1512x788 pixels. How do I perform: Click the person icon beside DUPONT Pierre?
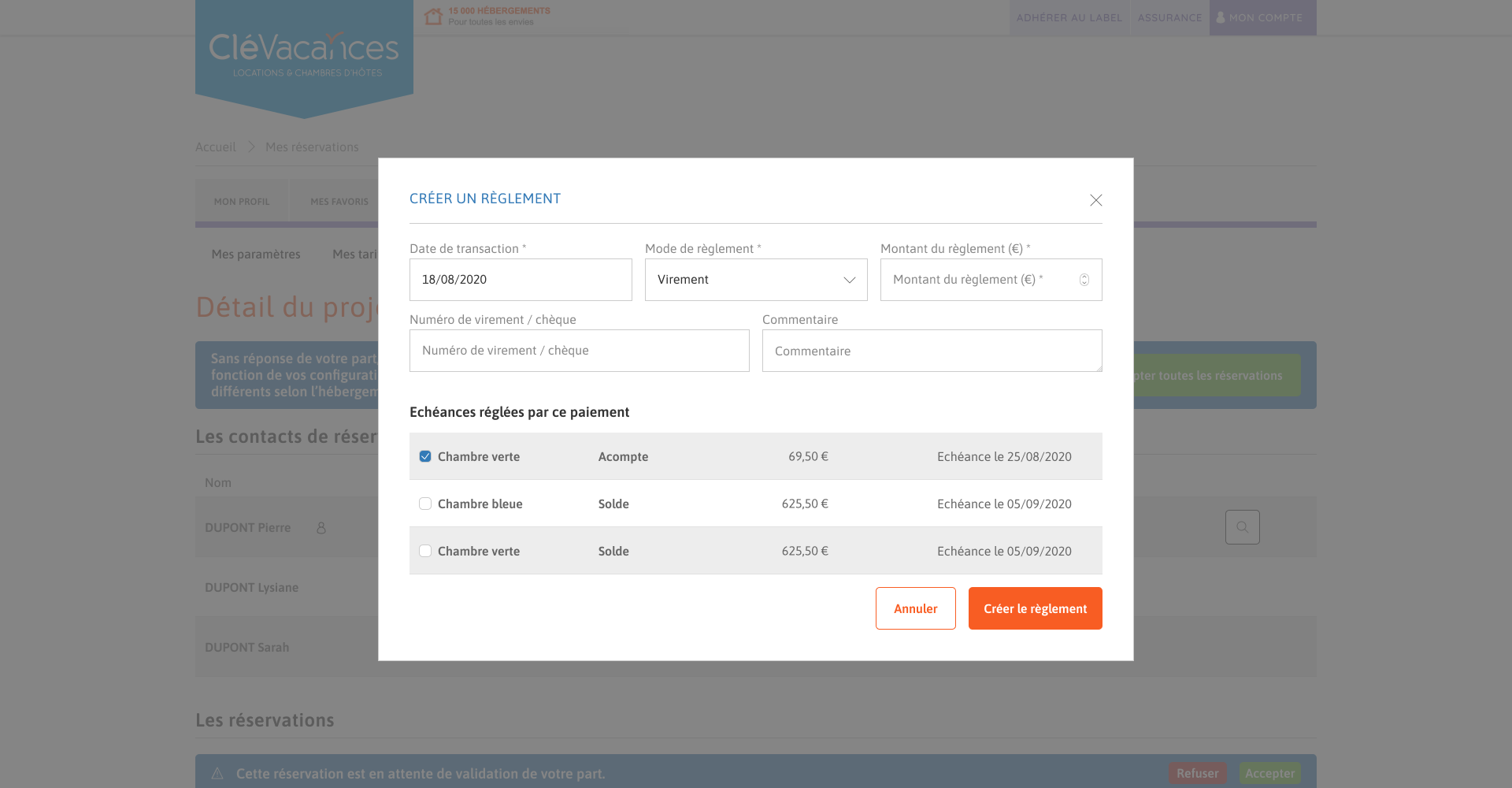pos(321,528)
